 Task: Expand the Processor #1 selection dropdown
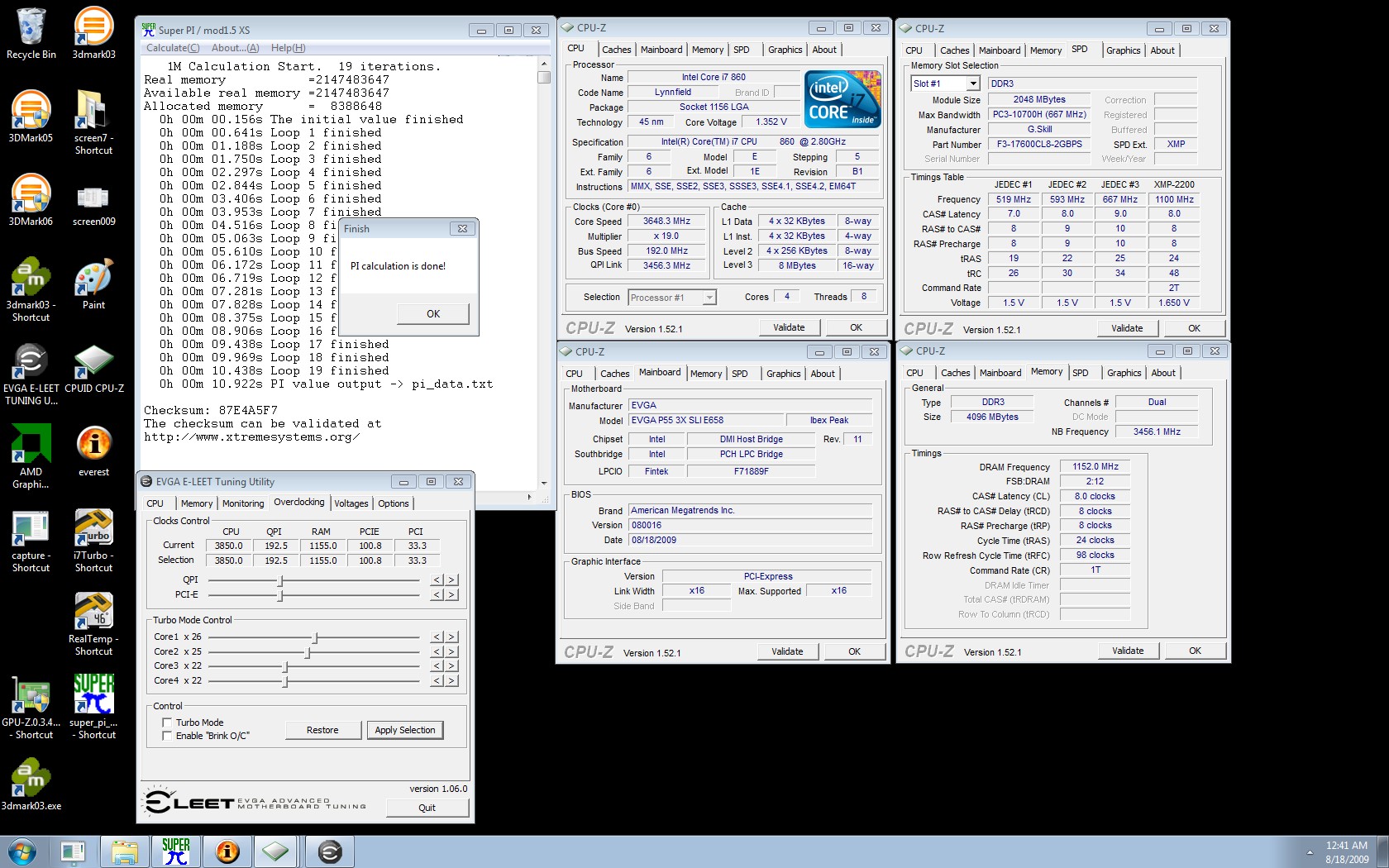(x=709, y=298)
